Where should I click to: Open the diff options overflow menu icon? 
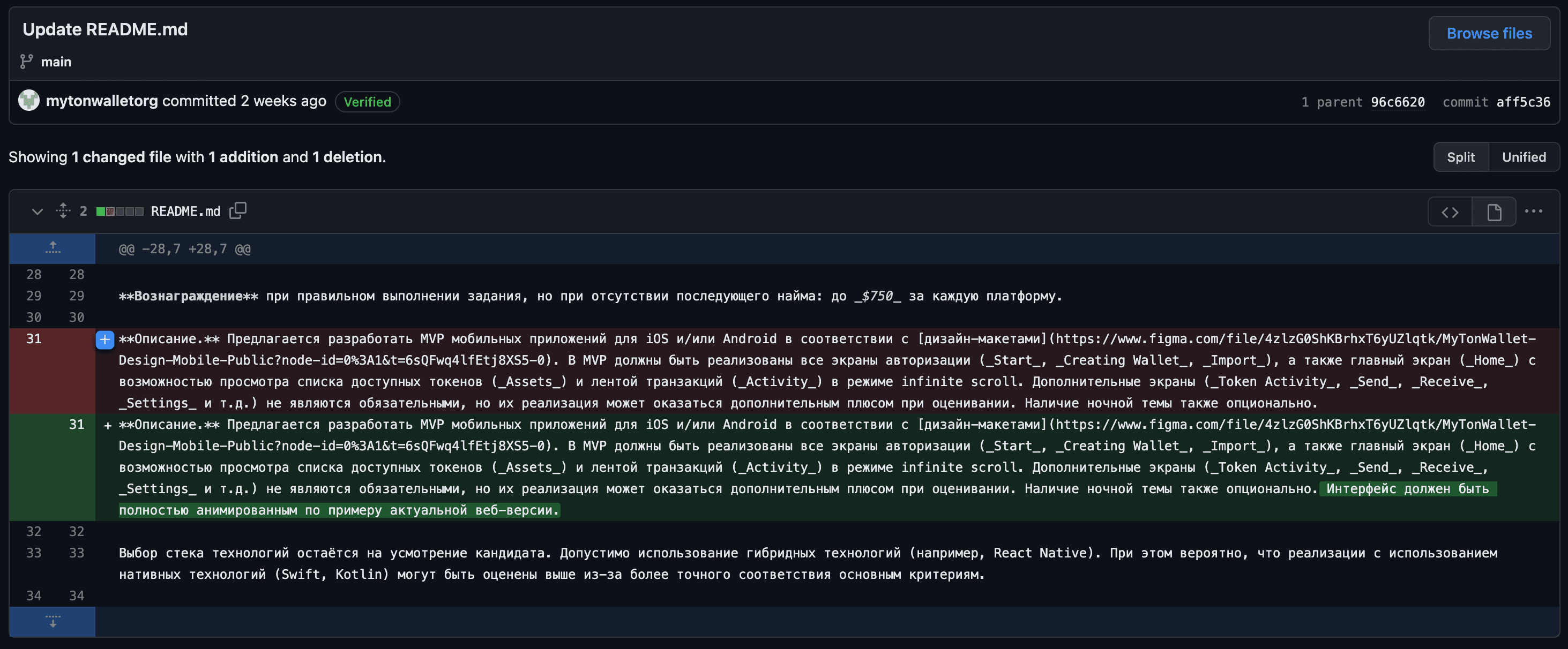click(x=1535, y=210)
